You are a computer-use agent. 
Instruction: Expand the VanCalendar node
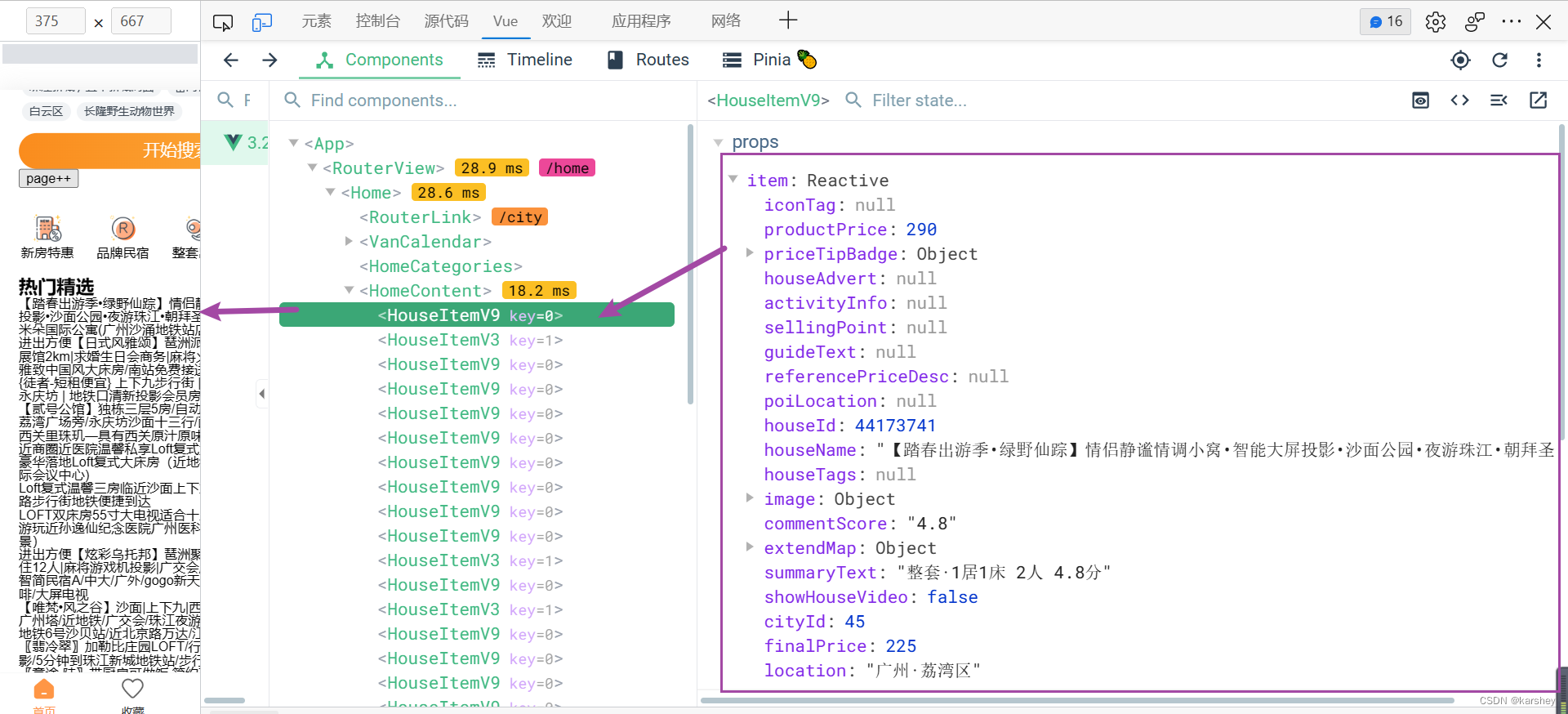click(x=349, y=241)
